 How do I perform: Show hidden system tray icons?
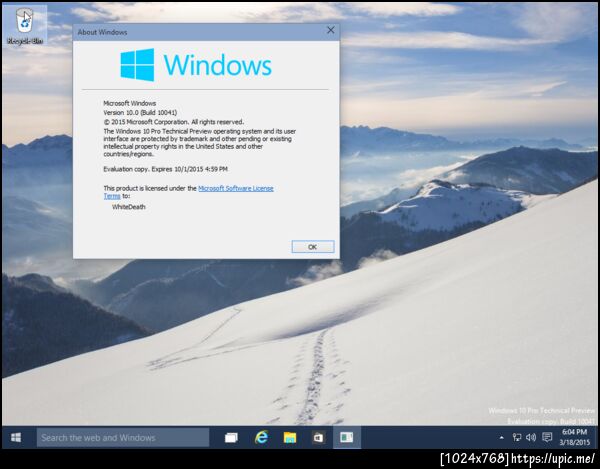501,437
